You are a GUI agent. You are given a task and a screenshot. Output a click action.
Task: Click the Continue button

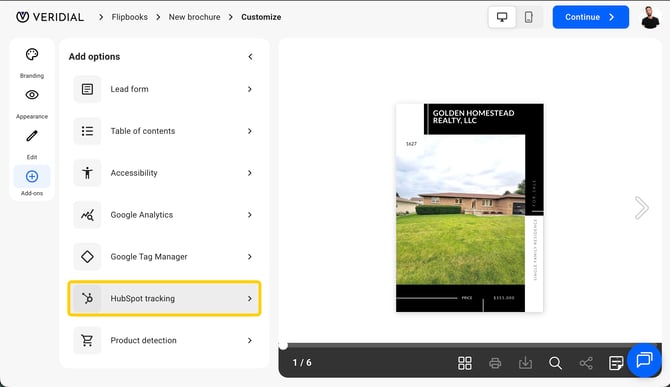591,17
